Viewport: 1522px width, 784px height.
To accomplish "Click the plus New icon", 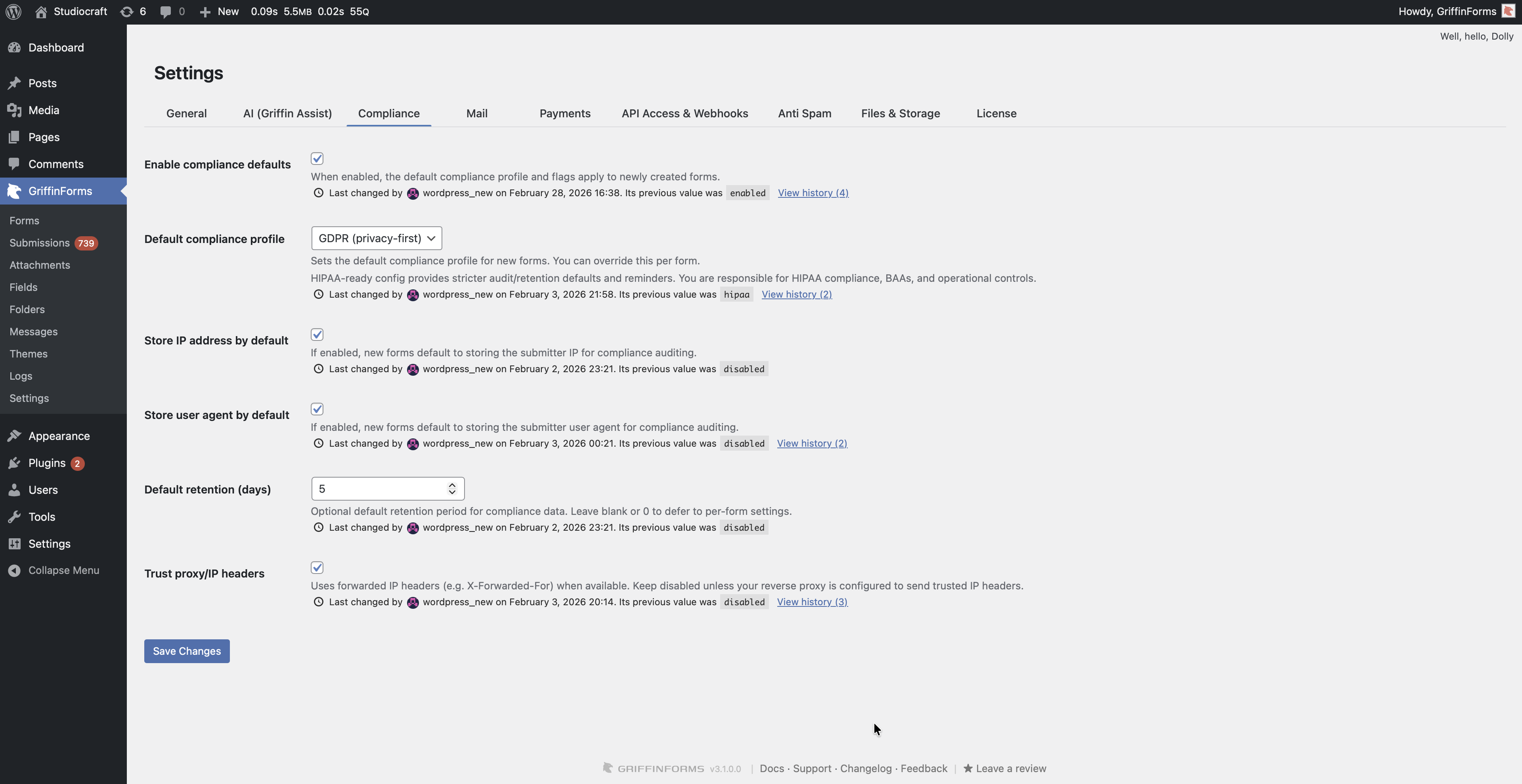I will click(205, 12).
